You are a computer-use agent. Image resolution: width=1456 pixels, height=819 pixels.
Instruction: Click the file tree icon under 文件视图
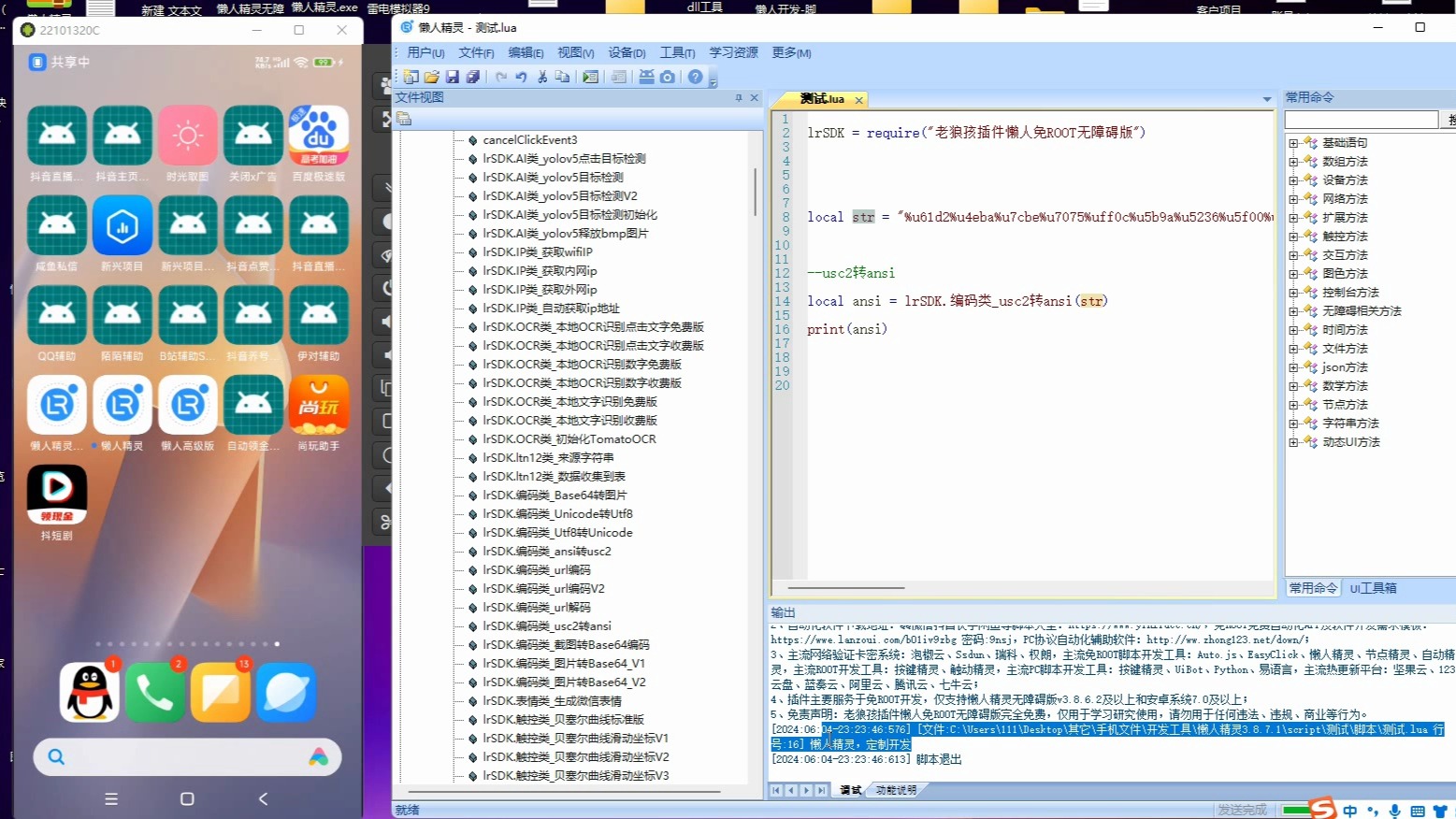click(404, 118)
